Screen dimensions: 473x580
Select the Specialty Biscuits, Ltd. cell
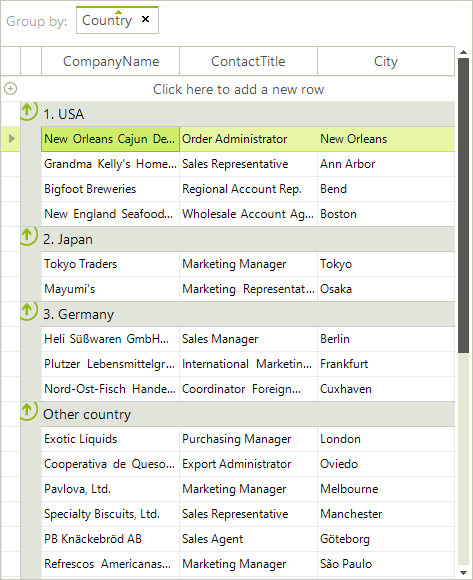point(110,514)
